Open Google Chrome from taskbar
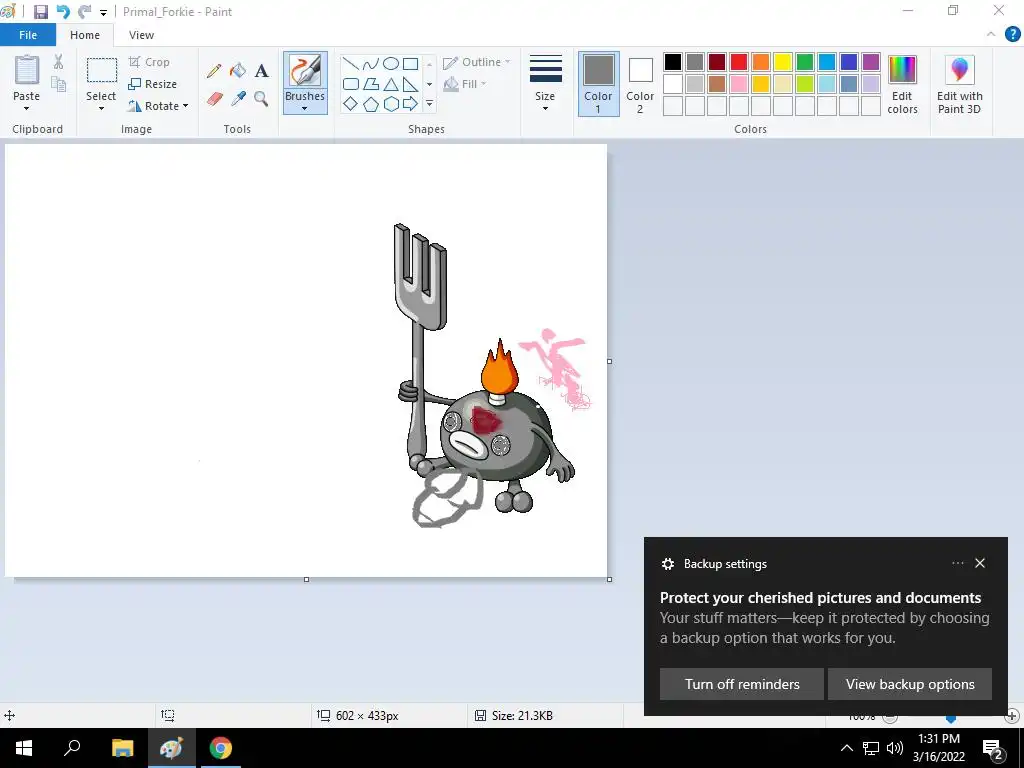 [221, 748]
